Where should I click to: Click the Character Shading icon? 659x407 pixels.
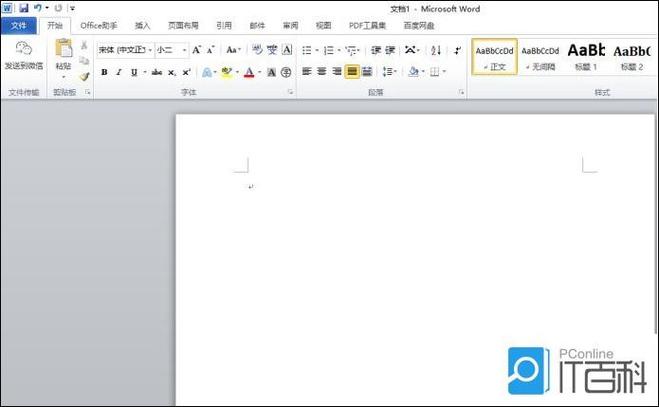click(272, 72)
